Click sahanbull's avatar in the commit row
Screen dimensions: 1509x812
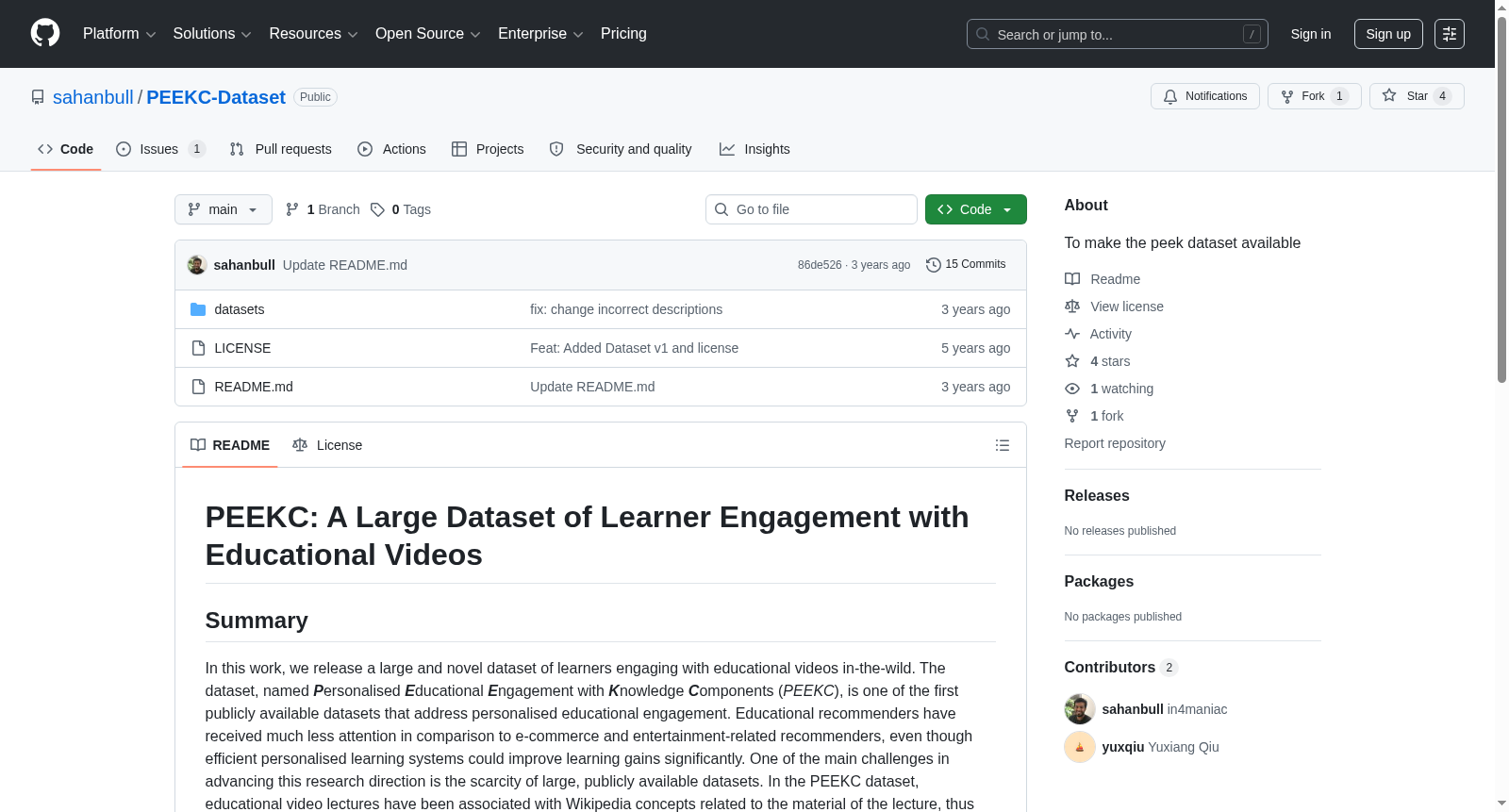197,265
